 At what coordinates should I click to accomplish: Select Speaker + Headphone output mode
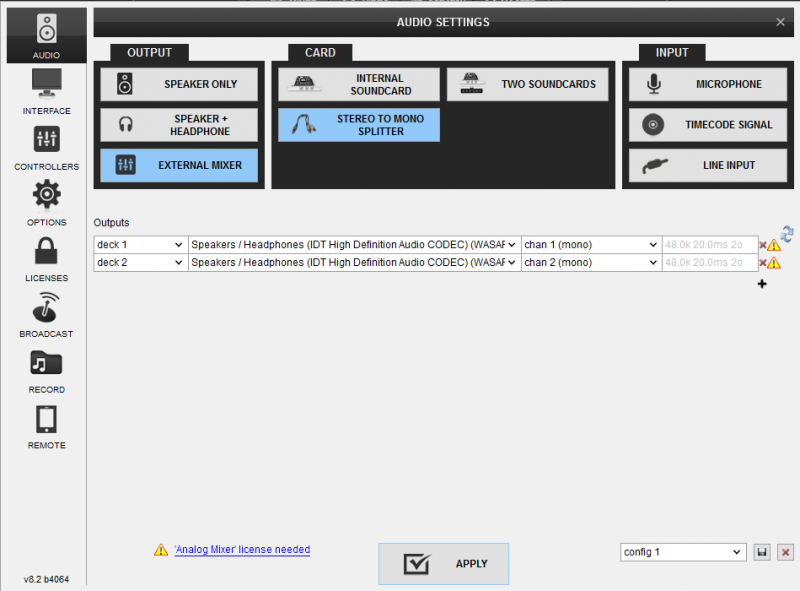click(179, 125)
